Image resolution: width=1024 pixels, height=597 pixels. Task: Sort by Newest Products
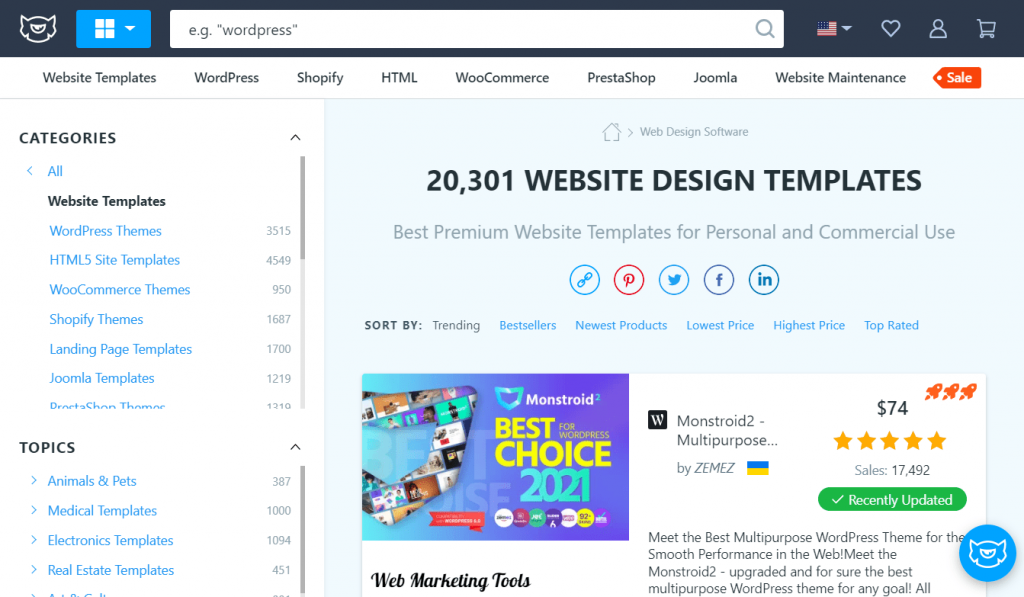coord(621,325)
